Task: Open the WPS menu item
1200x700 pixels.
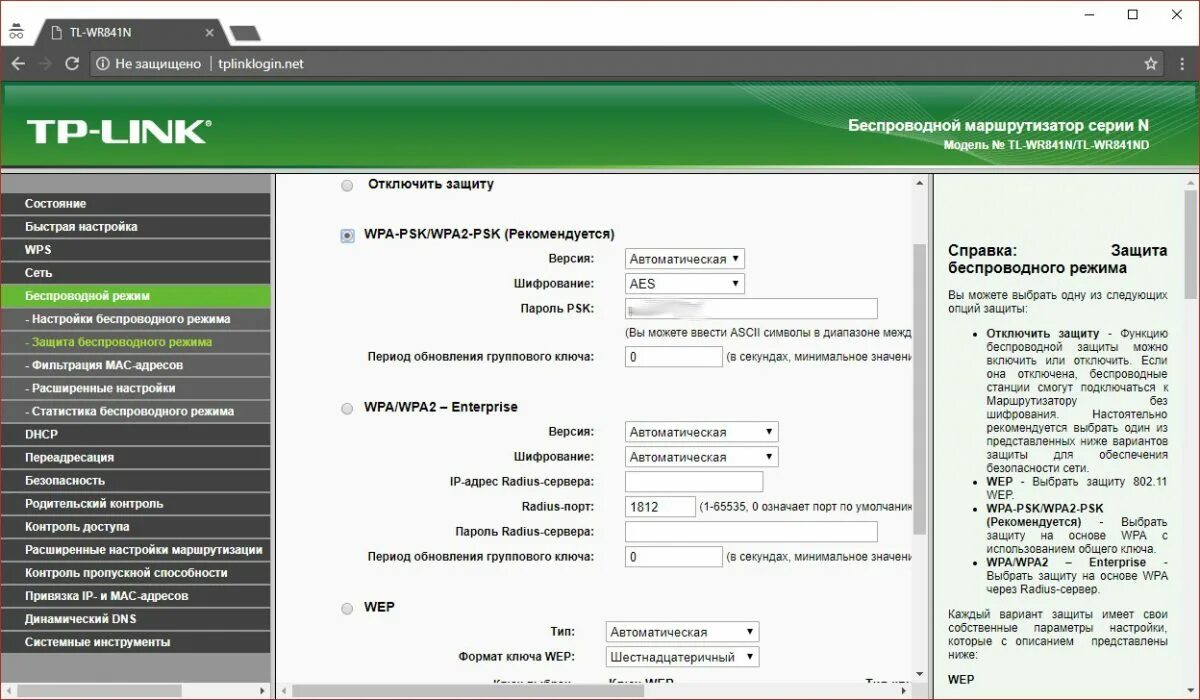Action: click(136, 250)
